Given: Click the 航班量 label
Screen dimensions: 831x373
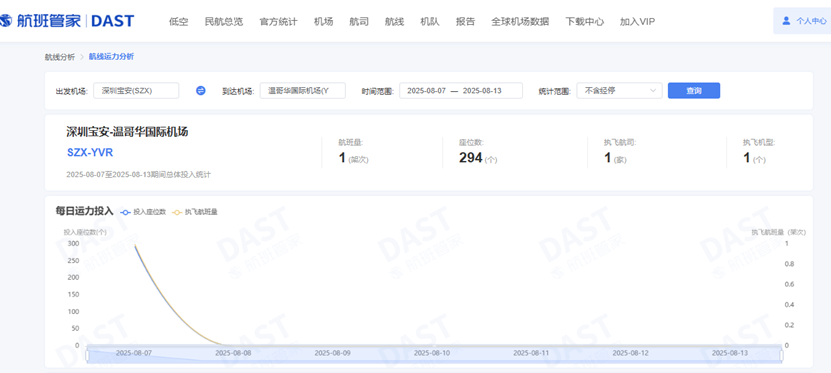Looking at the screenshot, I should [x=351, y=142].
